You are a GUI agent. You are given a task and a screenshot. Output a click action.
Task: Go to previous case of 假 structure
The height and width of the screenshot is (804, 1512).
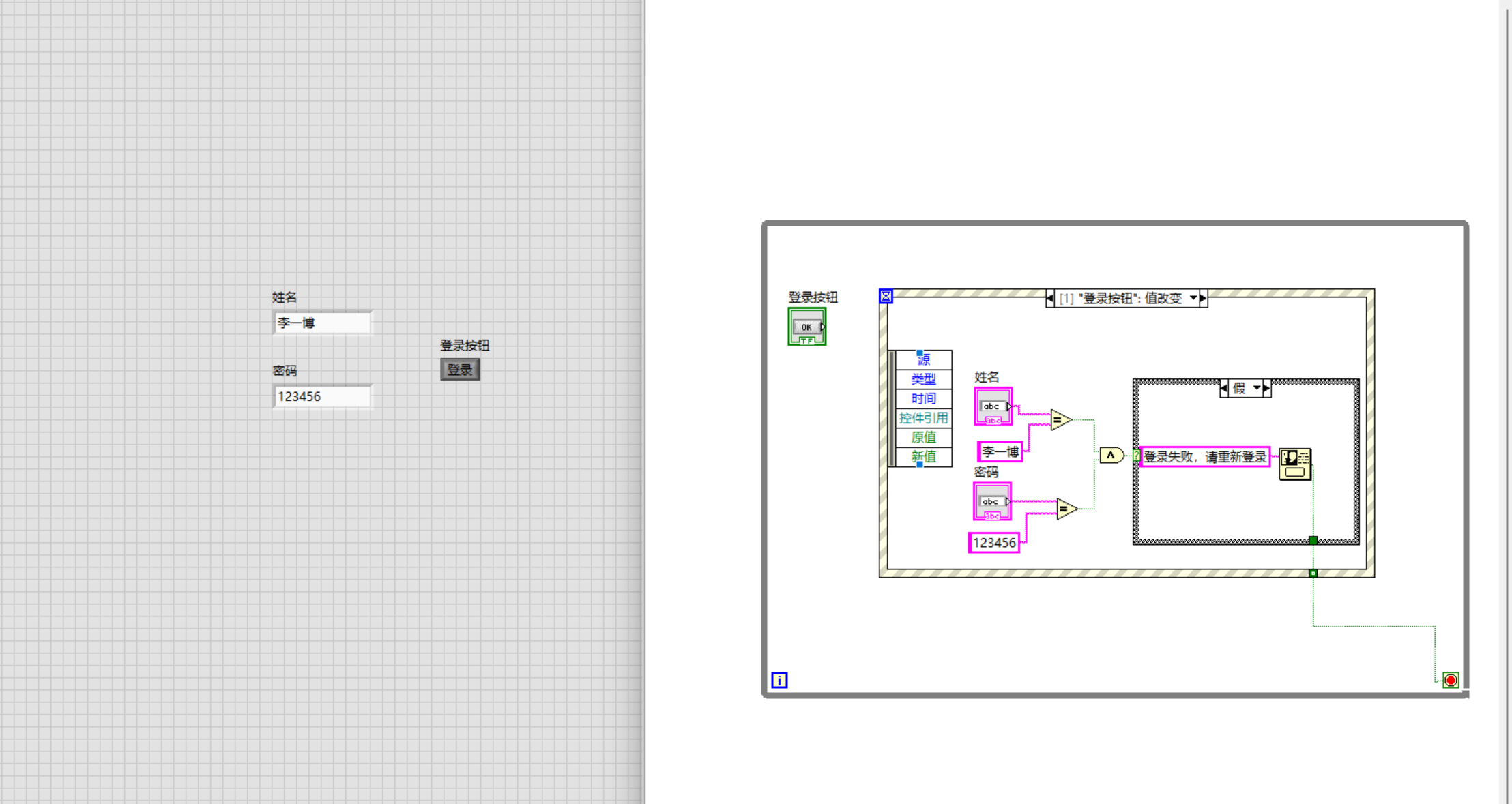[x=1224, y=388]
